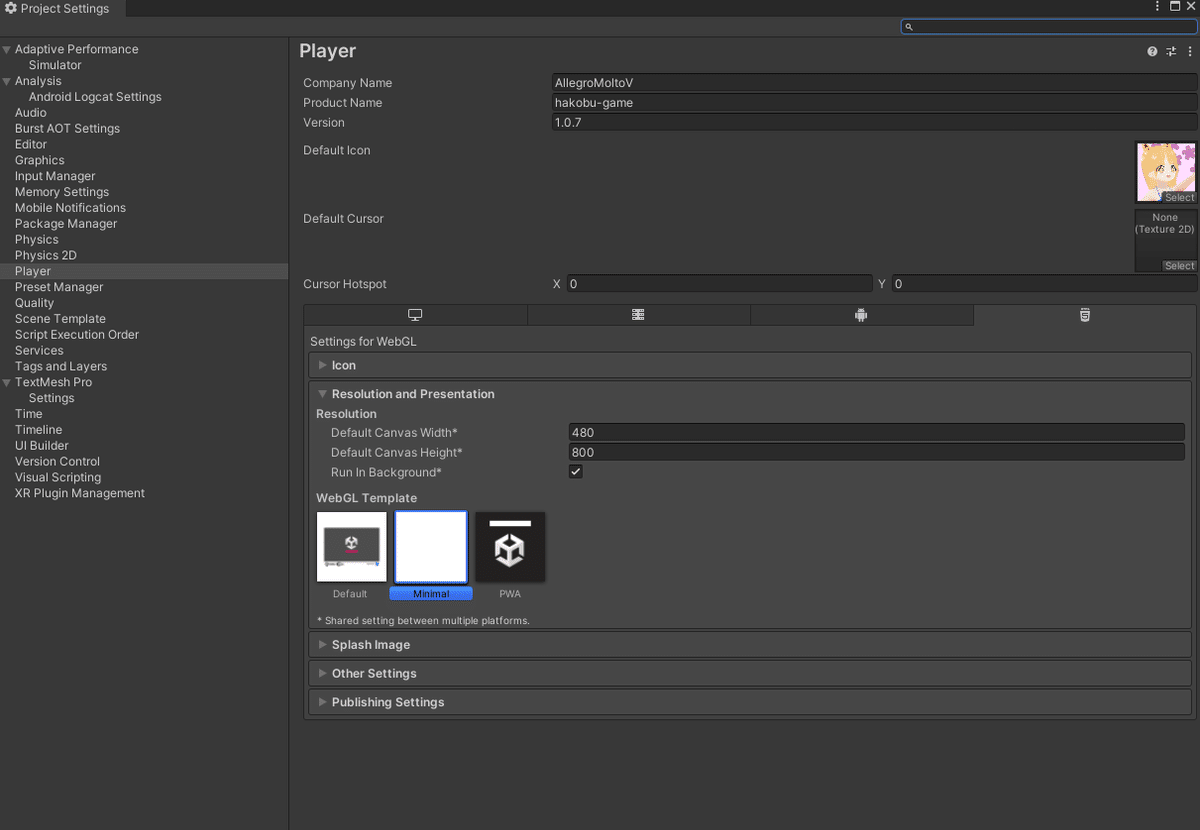This screenshot has height=830, width=1200.
Task: Click the Product Name field
Action: [875, 103]
